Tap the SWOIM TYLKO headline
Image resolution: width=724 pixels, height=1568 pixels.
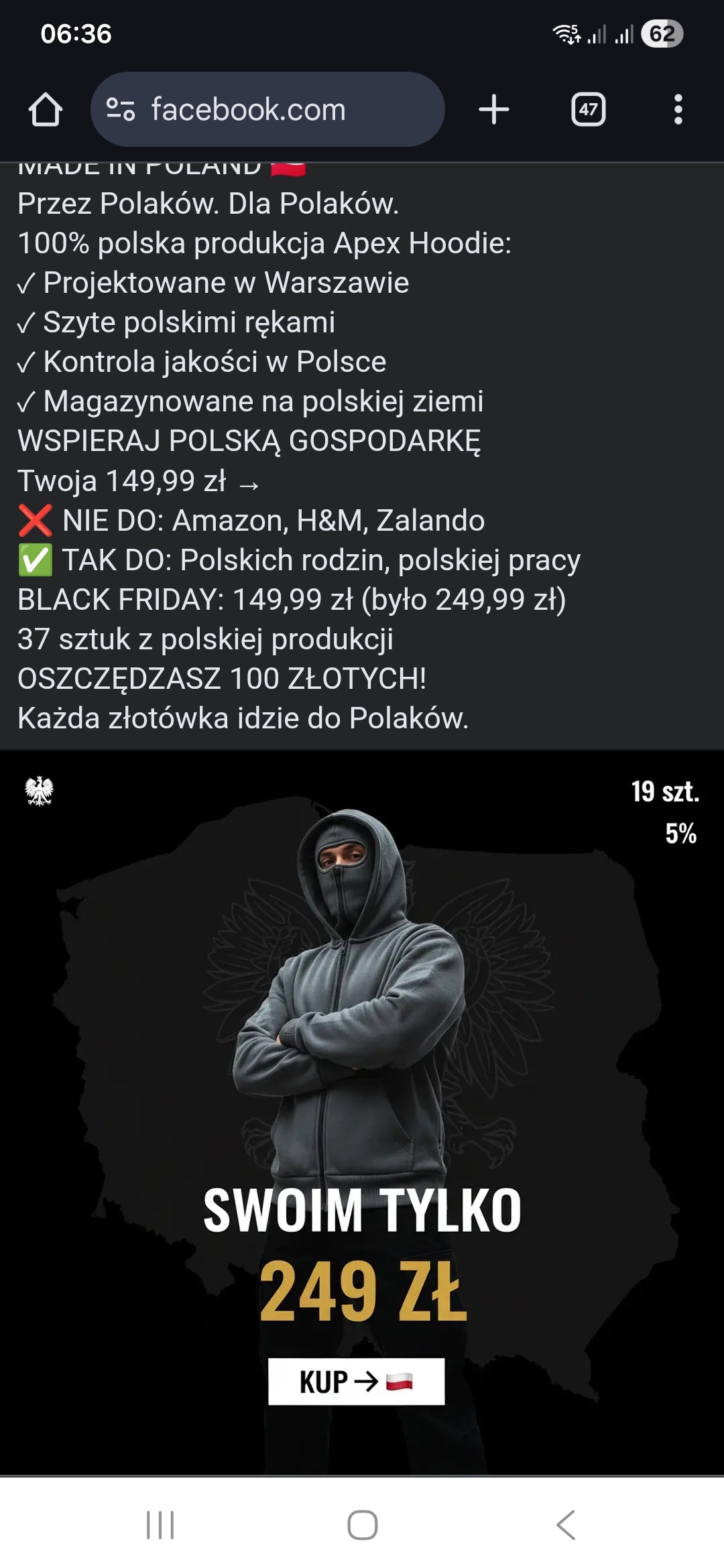click(x=362, y=1210)
